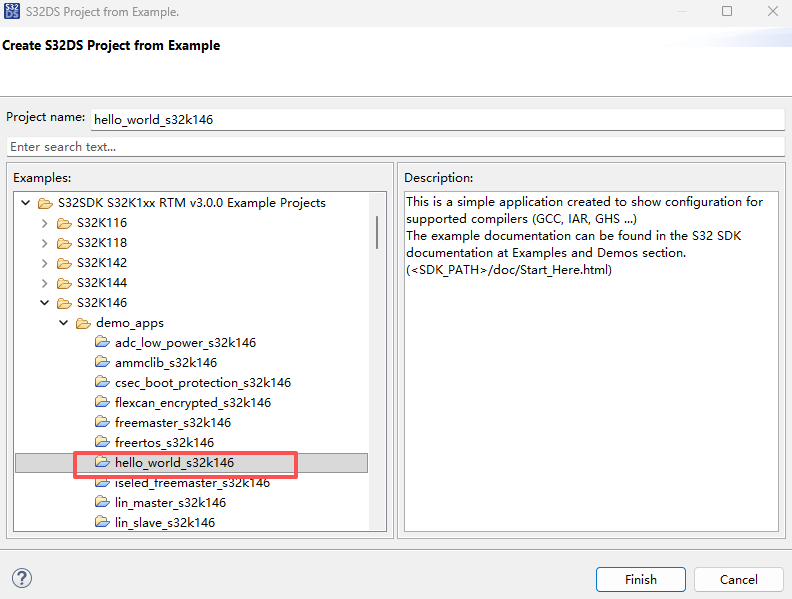Click the adc_low_power_s32k146 folder icon
Screen dimensions: 792x599
click(103, 342)
